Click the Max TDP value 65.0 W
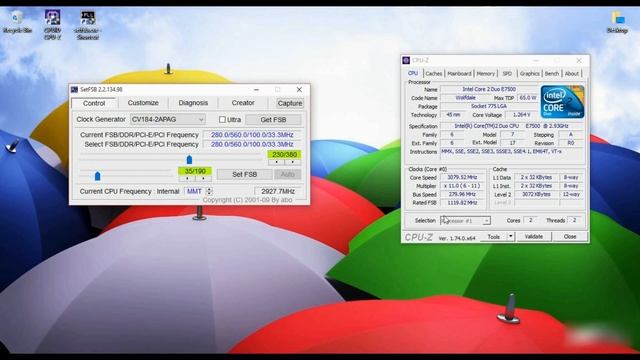640x360 pixels. pos(528,98)
